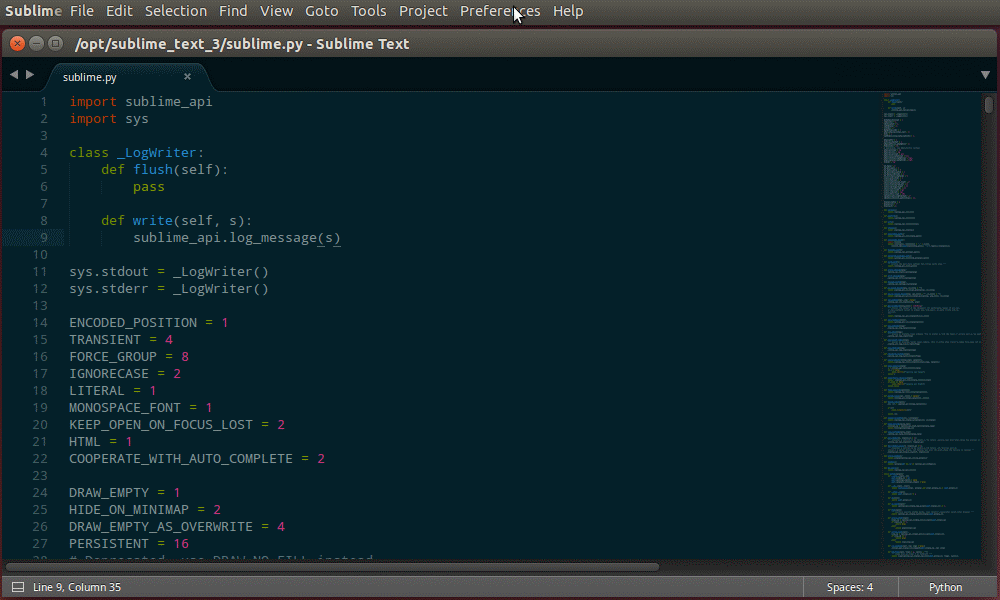
Task: Click 'TRANSIENT' on line 15
Action: 105,340
